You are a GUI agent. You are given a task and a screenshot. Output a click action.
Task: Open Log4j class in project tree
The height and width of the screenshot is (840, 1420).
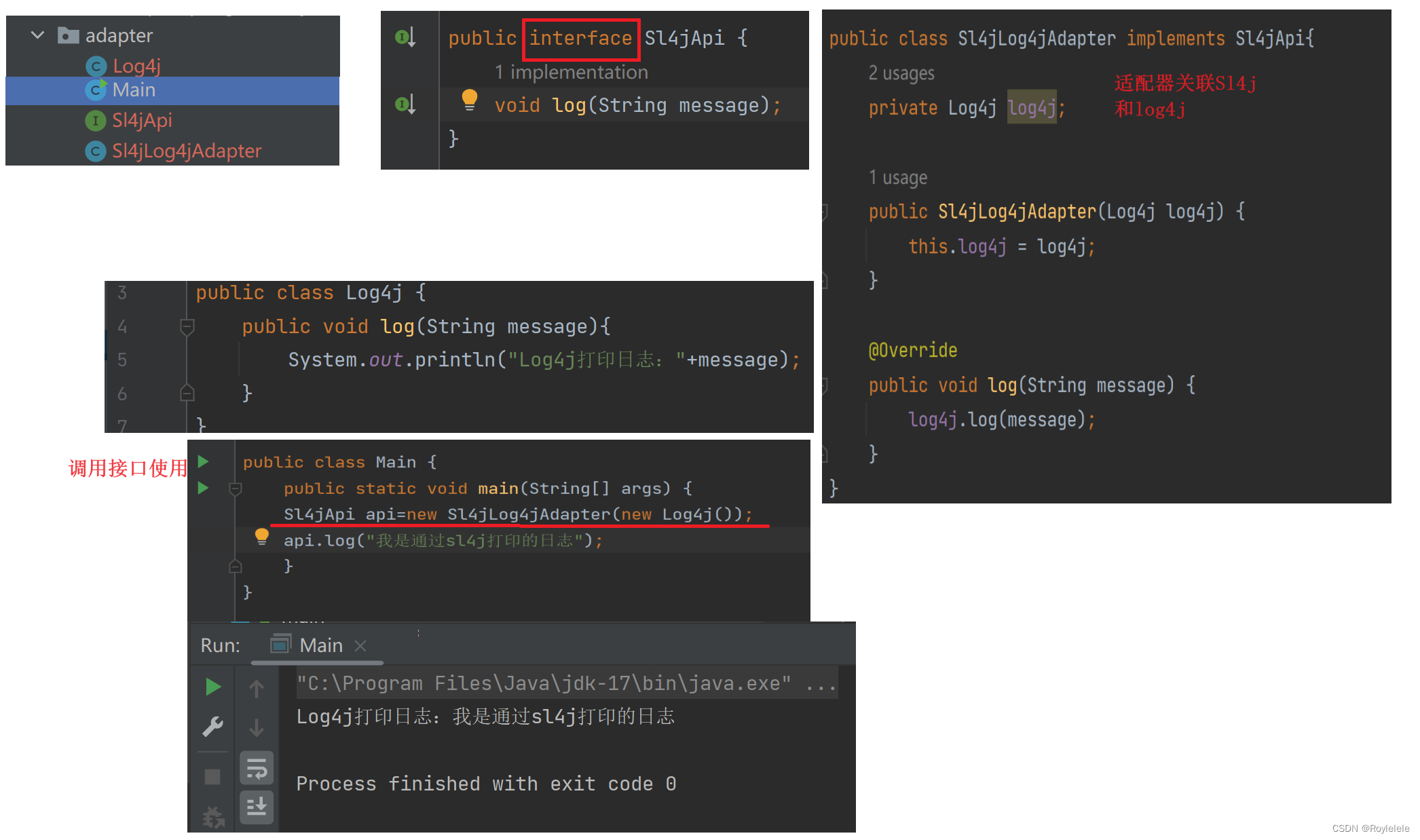(136, 66)
